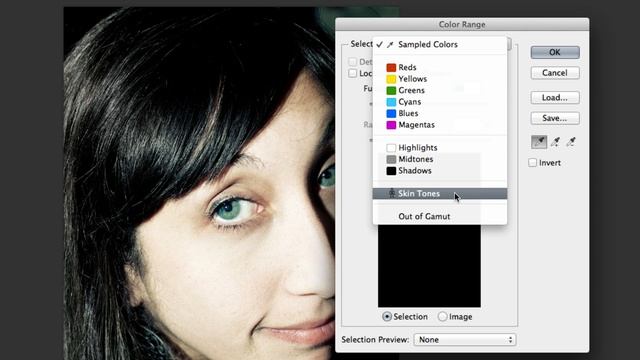Select the Subtract from Sample eyedropper
Viewport: 640px width, 360px height.
[x=571, y=142]
